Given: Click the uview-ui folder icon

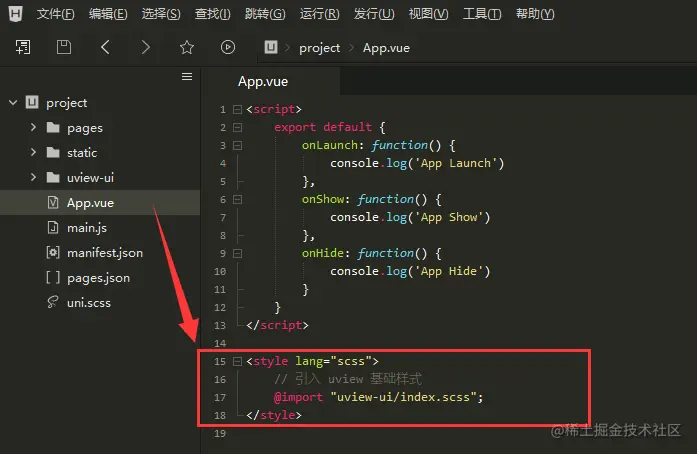Looking at the screenshot, I should (53, 177).
